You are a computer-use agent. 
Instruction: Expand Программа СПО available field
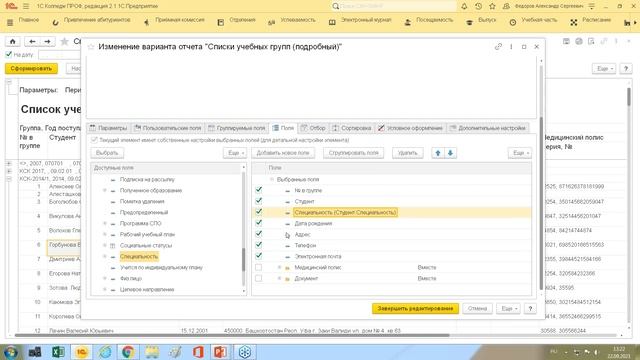(x=104, y=223)
